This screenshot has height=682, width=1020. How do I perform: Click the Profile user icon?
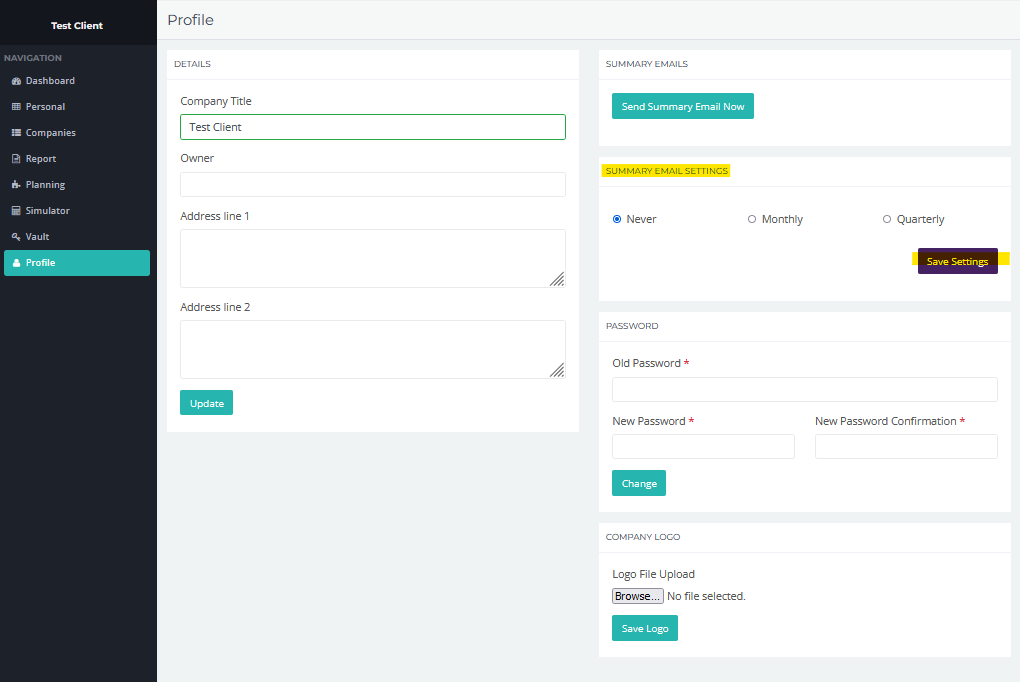(16, 263)
